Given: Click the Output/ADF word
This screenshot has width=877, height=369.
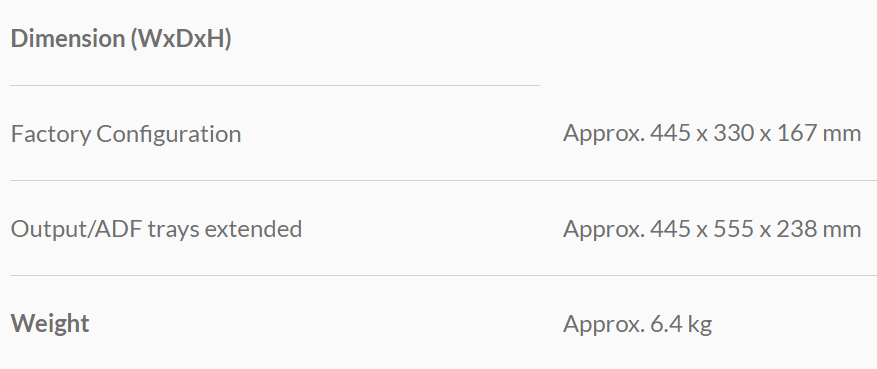Looking at the screenshot, I should point(76,229).
